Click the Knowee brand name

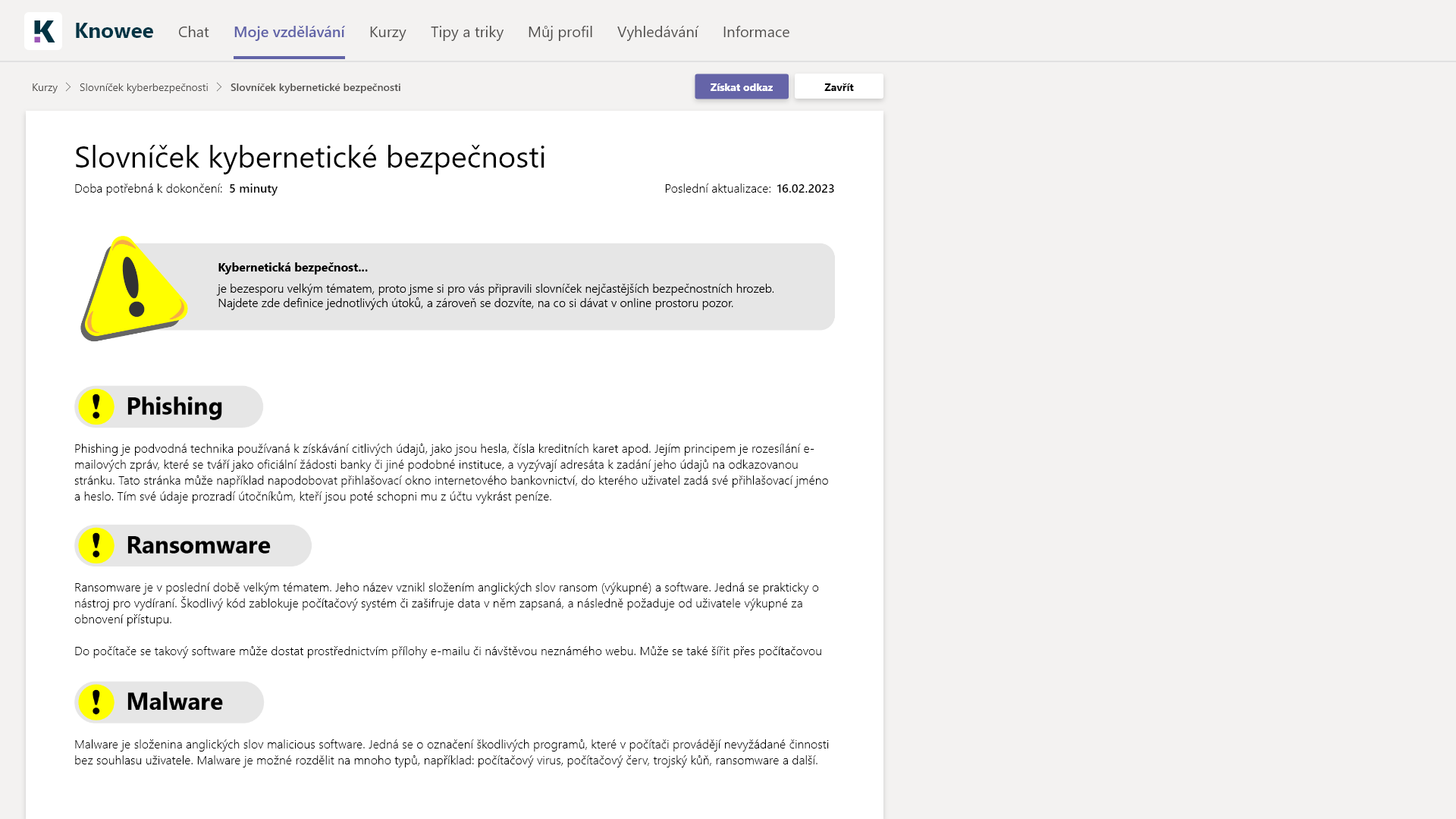pos(114,31)
